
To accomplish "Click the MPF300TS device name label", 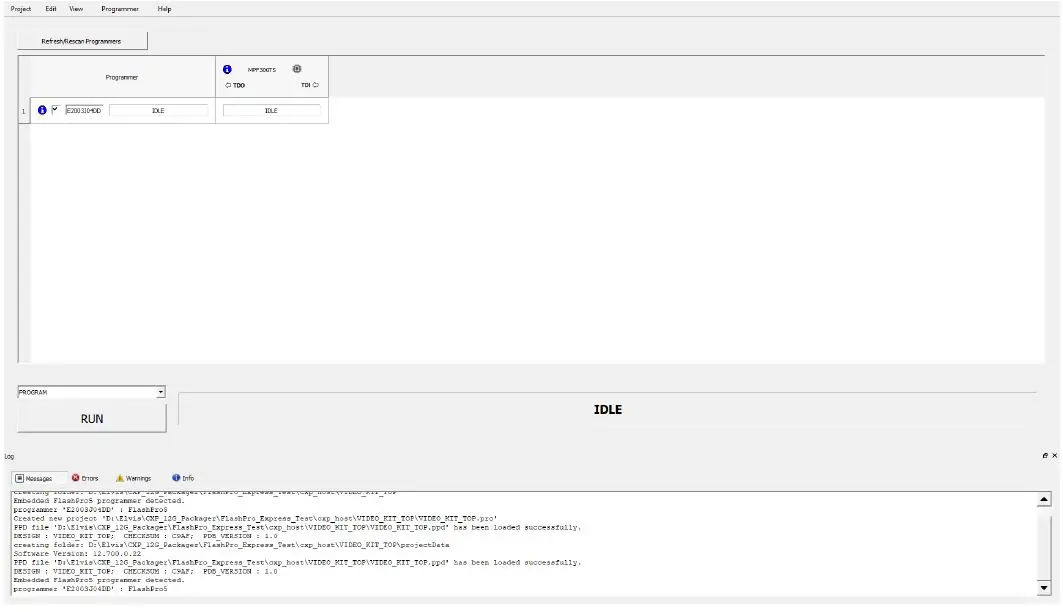I will (x=262, y=70).
